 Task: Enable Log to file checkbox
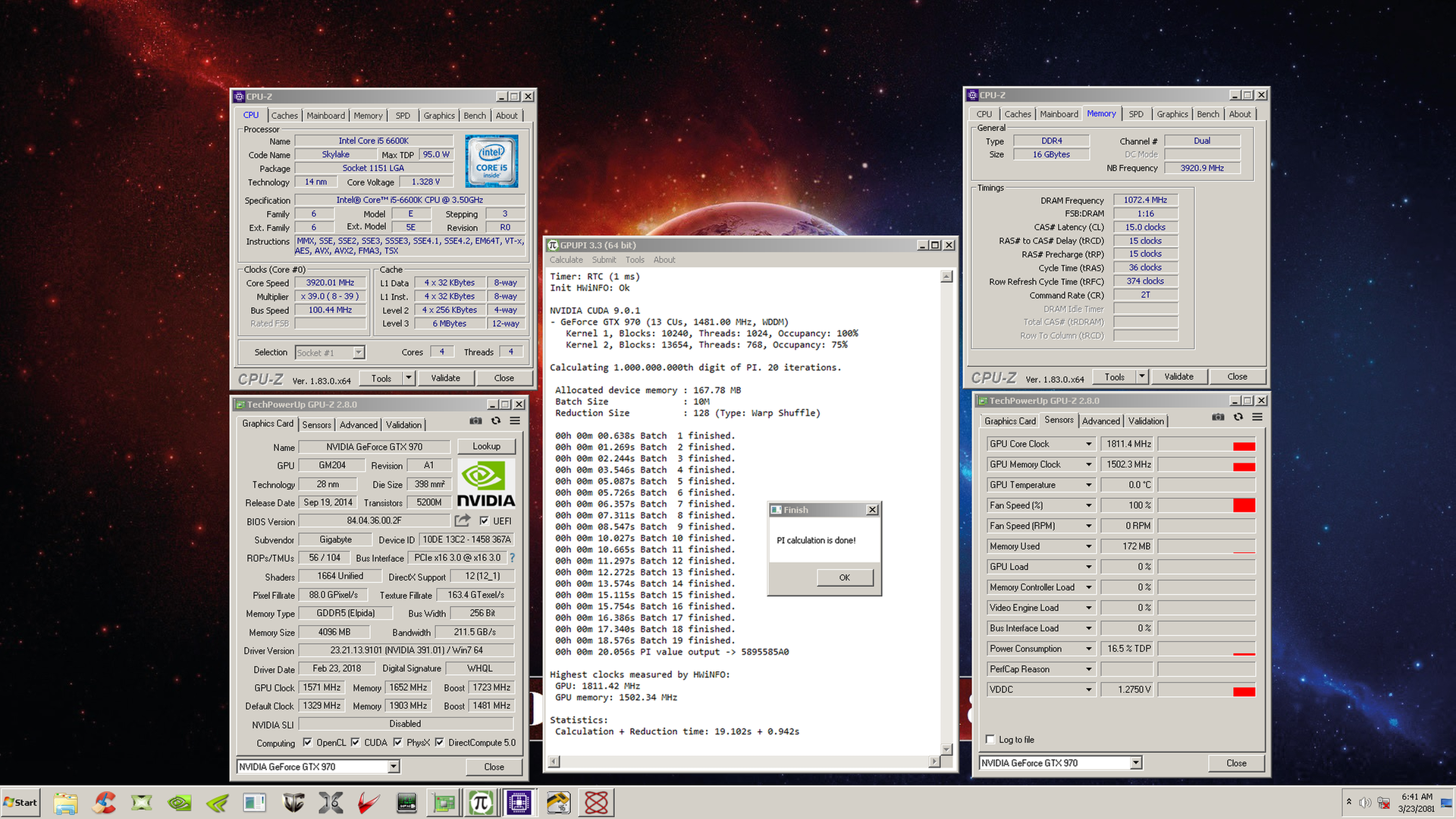(x=990, y=739)
